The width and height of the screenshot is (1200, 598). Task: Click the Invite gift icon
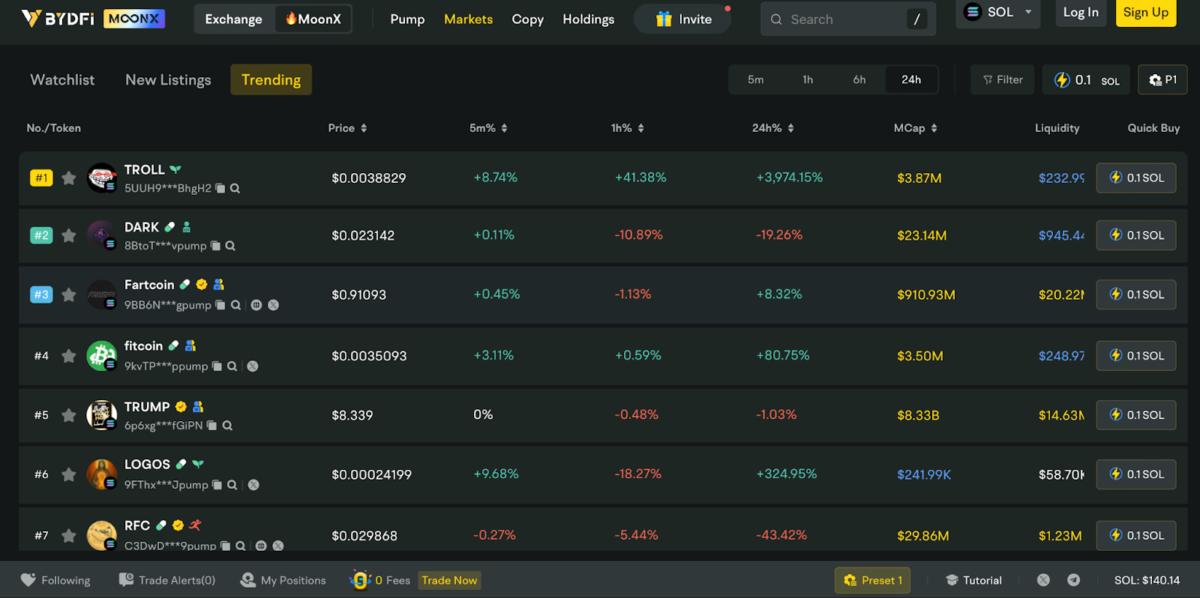pos(664,19)
